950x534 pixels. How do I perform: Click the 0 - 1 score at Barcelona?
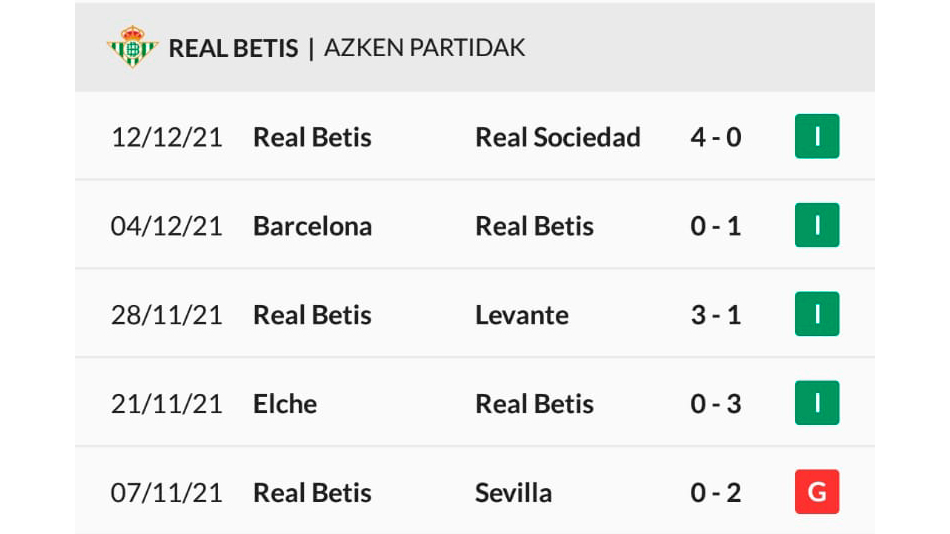point(716,227)
